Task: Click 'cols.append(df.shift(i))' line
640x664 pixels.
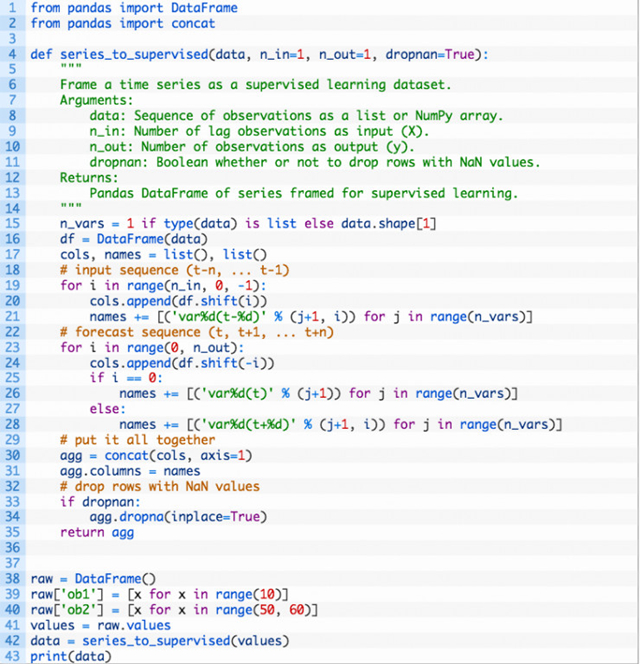Action: pyautogui.click(x=178, y=301)
